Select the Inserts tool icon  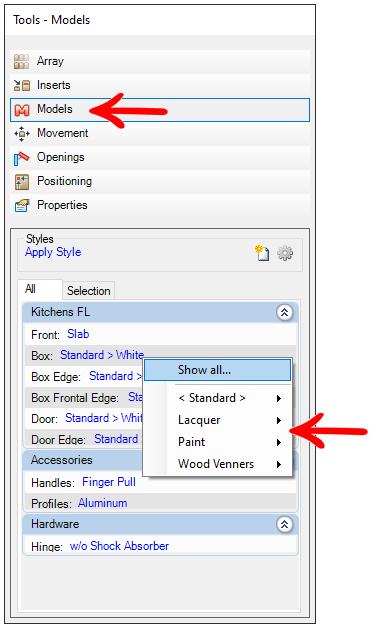(x=22, y=85)
